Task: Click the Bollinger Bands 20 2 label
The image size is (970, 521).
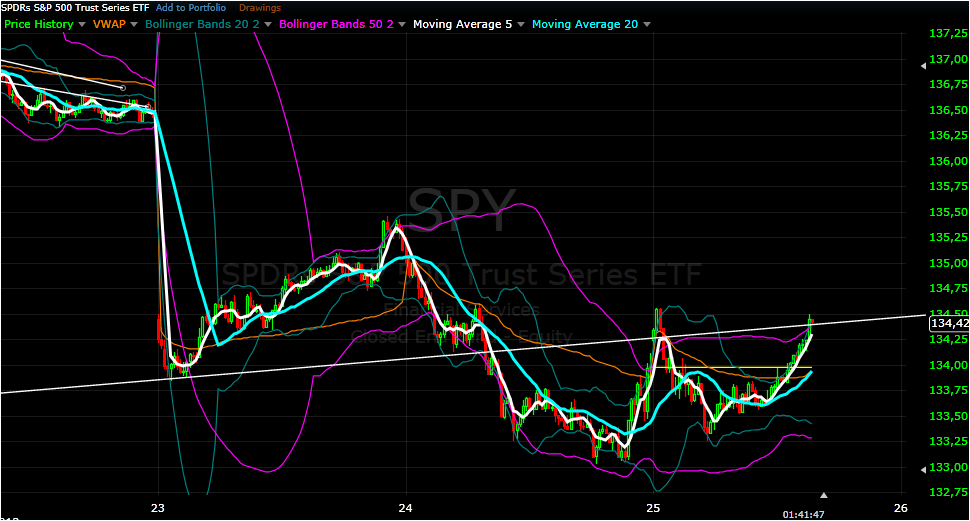Action: [202, 24]
